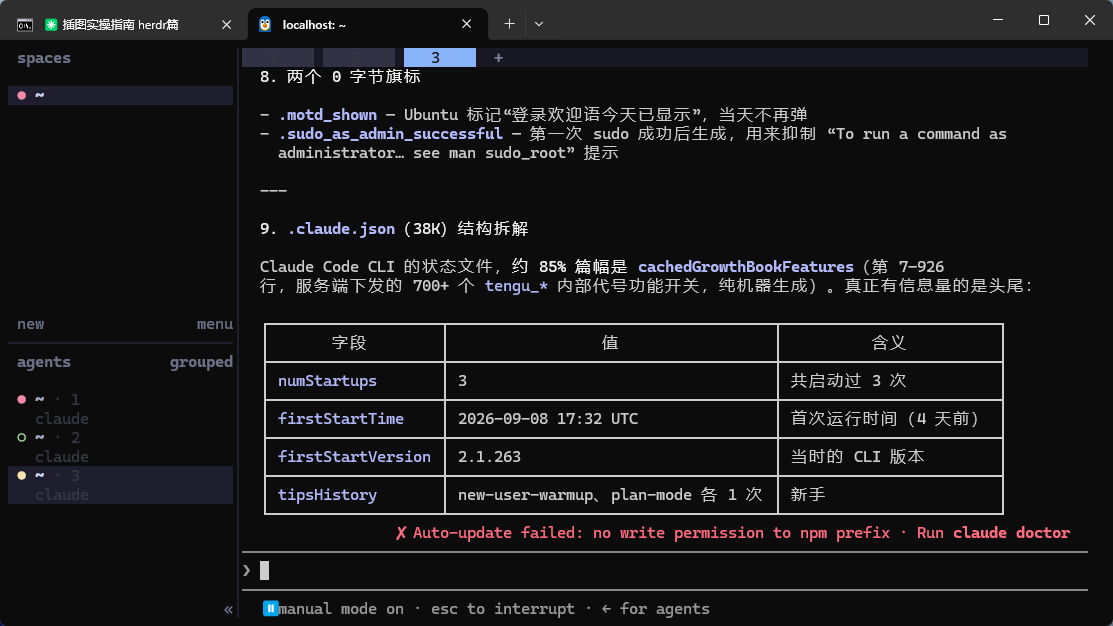Collapse the sidebar with double chevron
This screenshot has width=1113, height=626.
[229, 609]
